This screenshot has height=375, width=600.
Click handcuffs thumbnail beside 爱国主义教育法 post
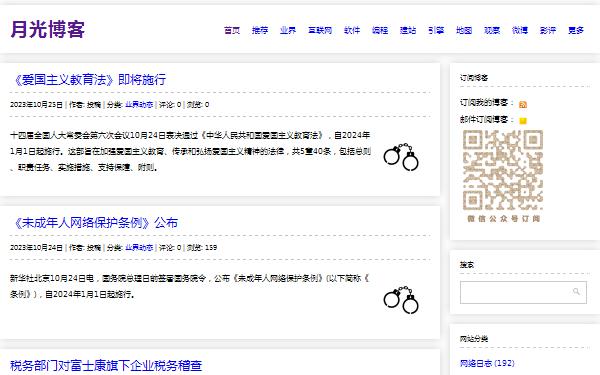[401, 157]
